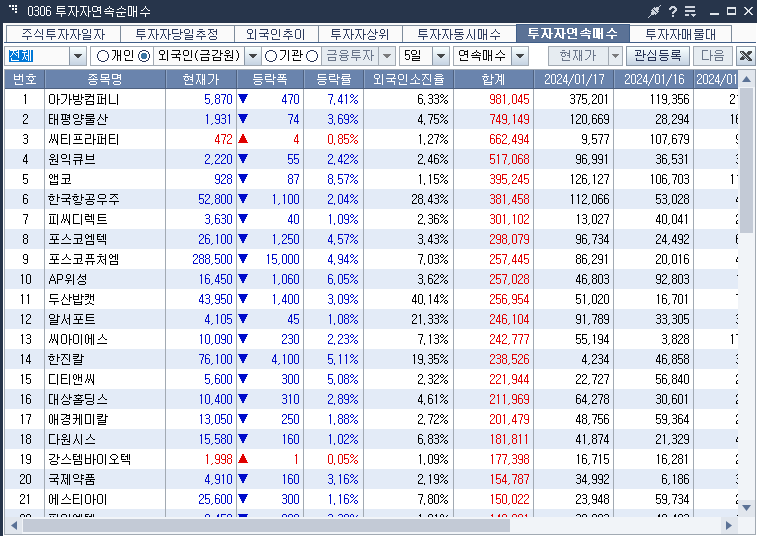The width and height of the screenshot is (757, 536).
Task: Click the 2024/01/16 column header
Action: [x=654, y=79]
